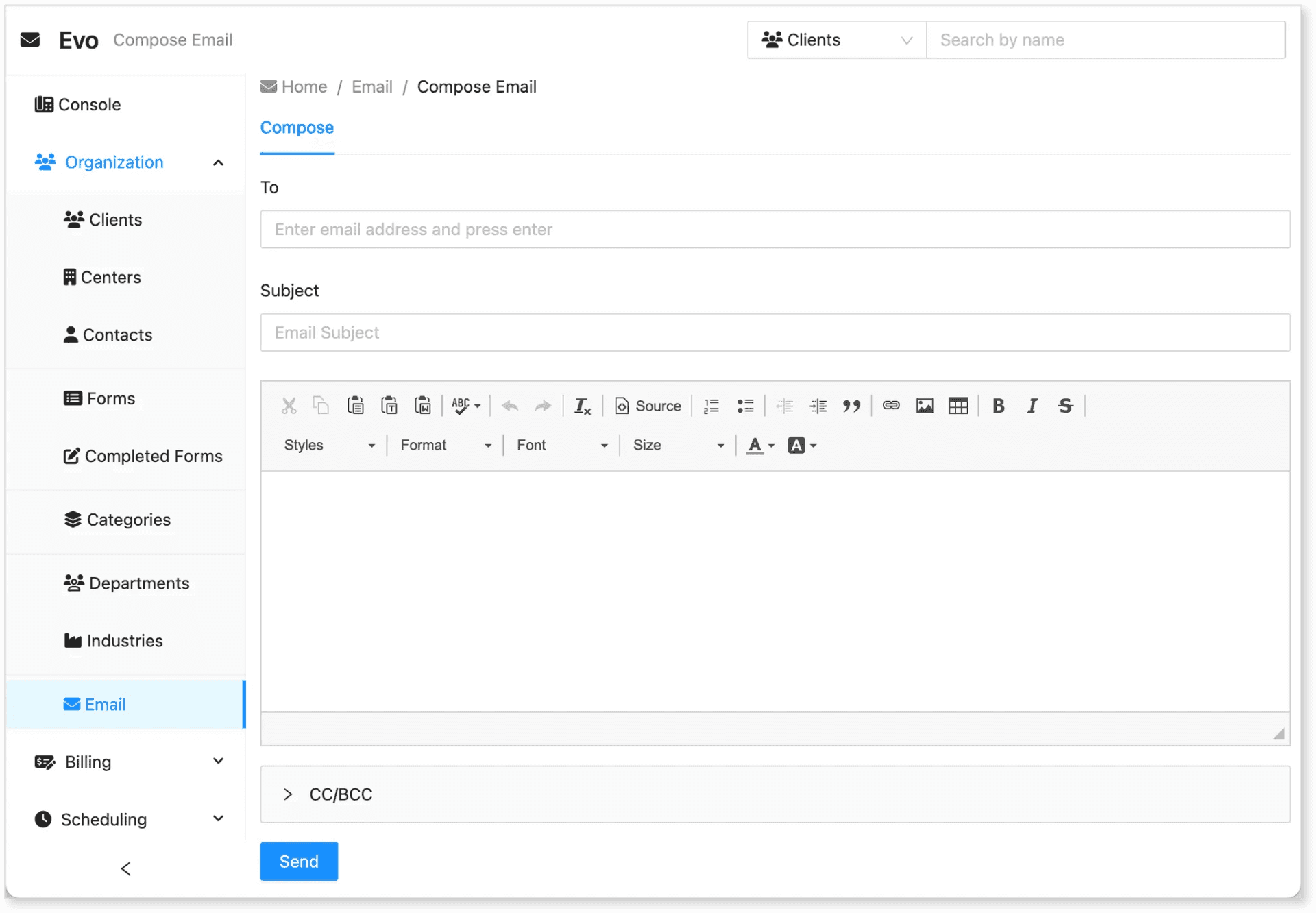
Task: Collapse the sidebar with the left arrow
Action: pos(125,868)
